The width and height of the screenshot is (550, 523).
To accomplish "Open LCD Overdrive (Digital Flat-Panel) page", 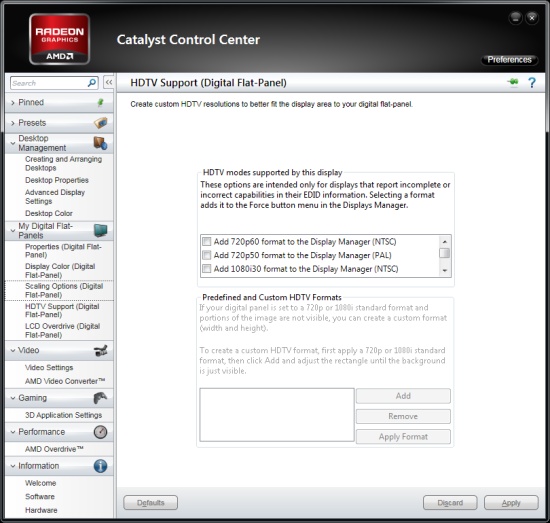I will tap(62, 330).
